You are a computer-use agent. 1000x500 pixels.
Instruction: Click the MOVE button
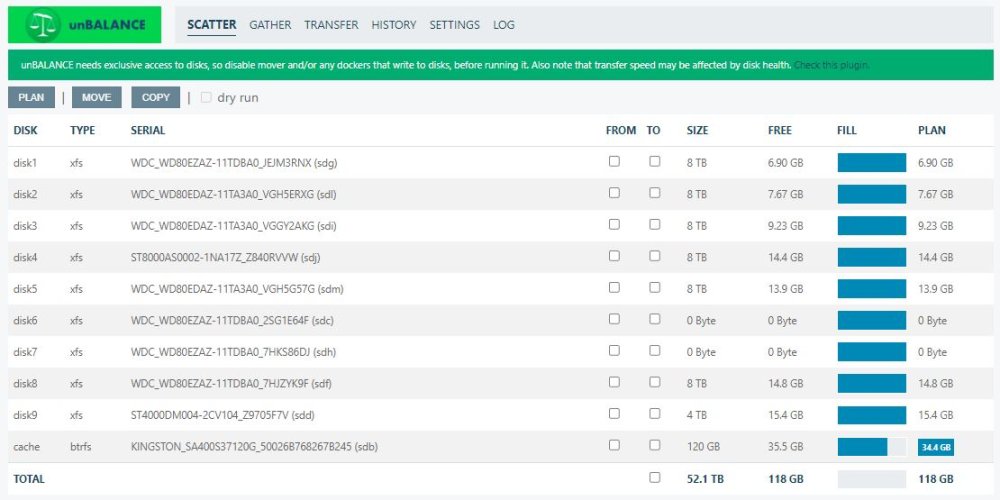point(96,98)
